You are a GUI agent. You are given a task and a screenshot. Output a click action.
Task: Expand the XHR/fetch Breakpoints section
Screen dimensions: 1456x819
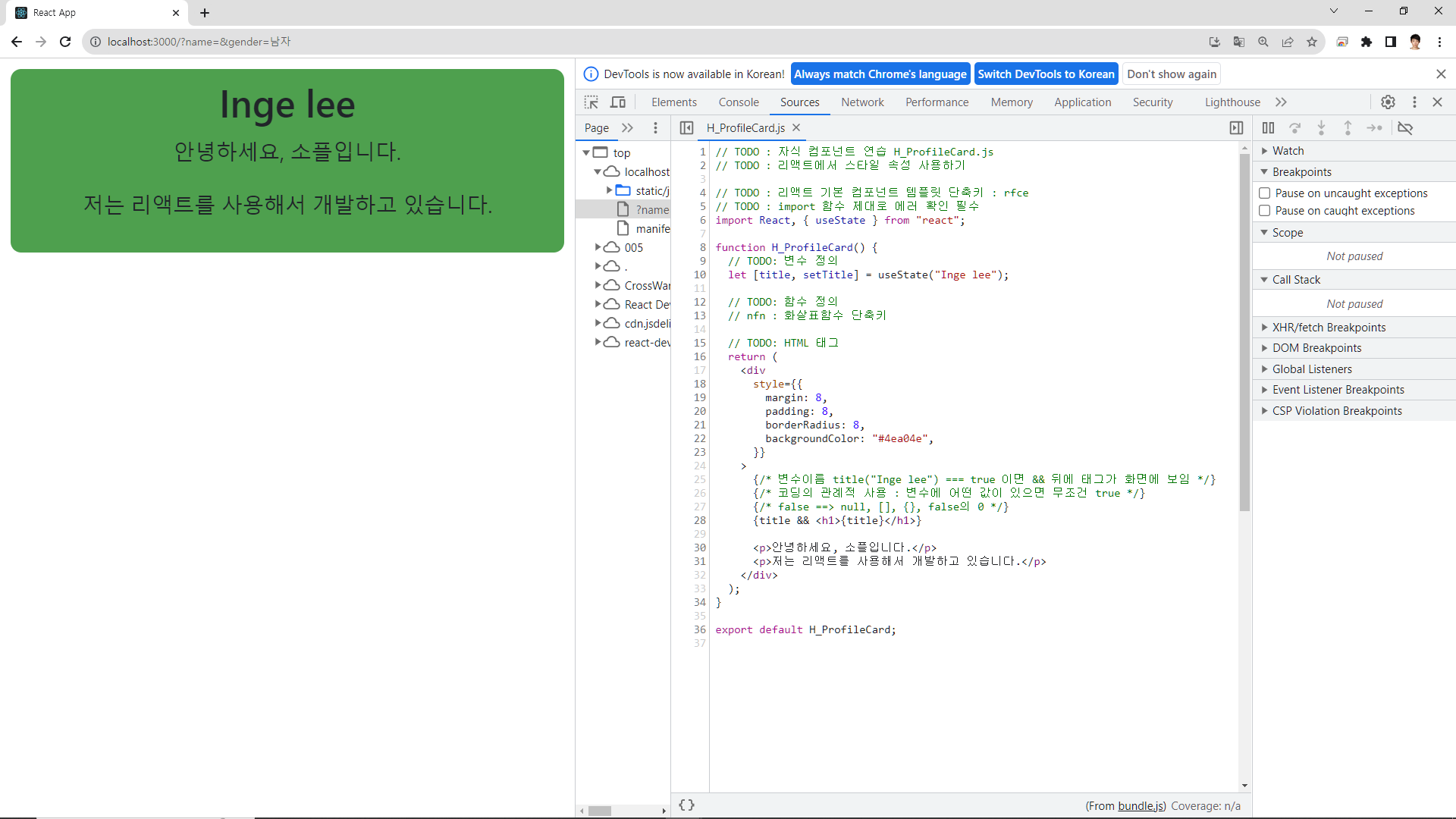[x=1329, y=328]
